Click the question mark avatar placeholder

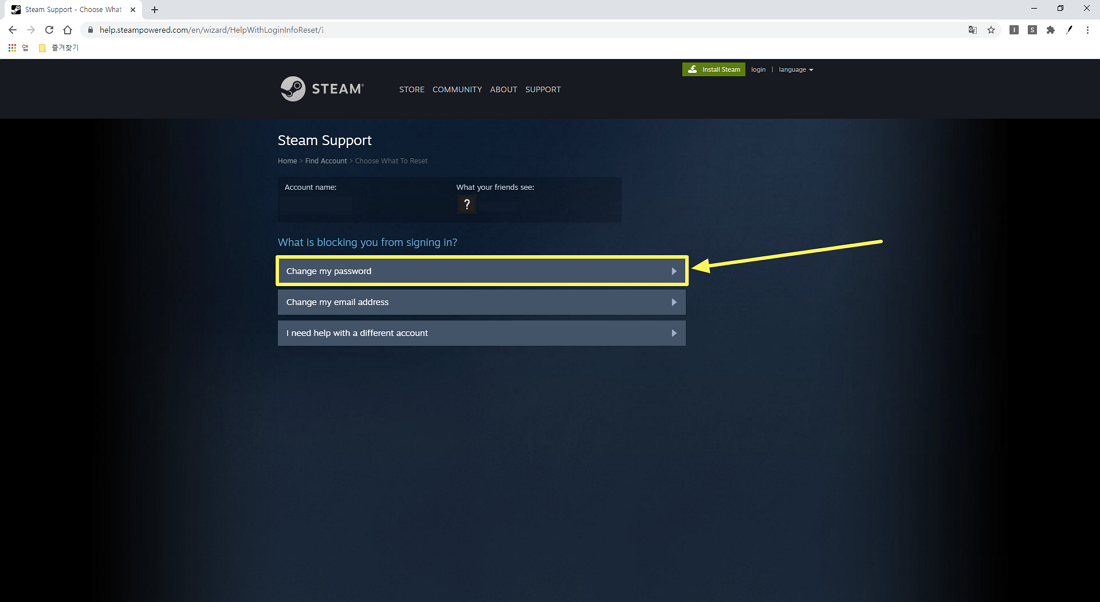coord(467,204)
